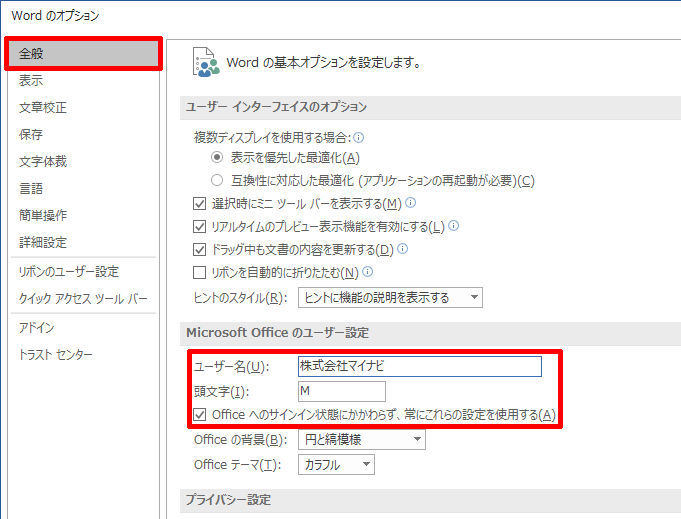The width and height of the screenshot is (681, 519).
Task: Click the ユーザー インターフェイスのオプション heading
Action: coord(276,107)
